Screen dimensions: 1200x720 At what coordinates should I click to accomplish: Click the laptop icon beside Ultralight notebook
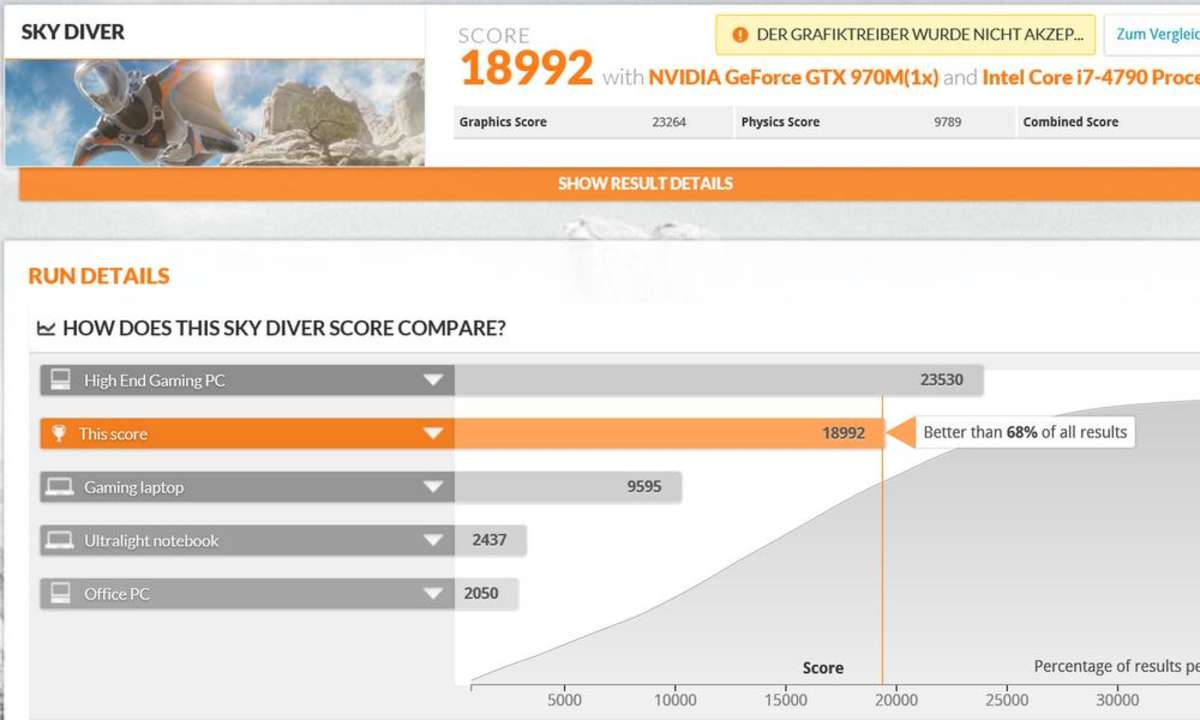pos(60,540)
